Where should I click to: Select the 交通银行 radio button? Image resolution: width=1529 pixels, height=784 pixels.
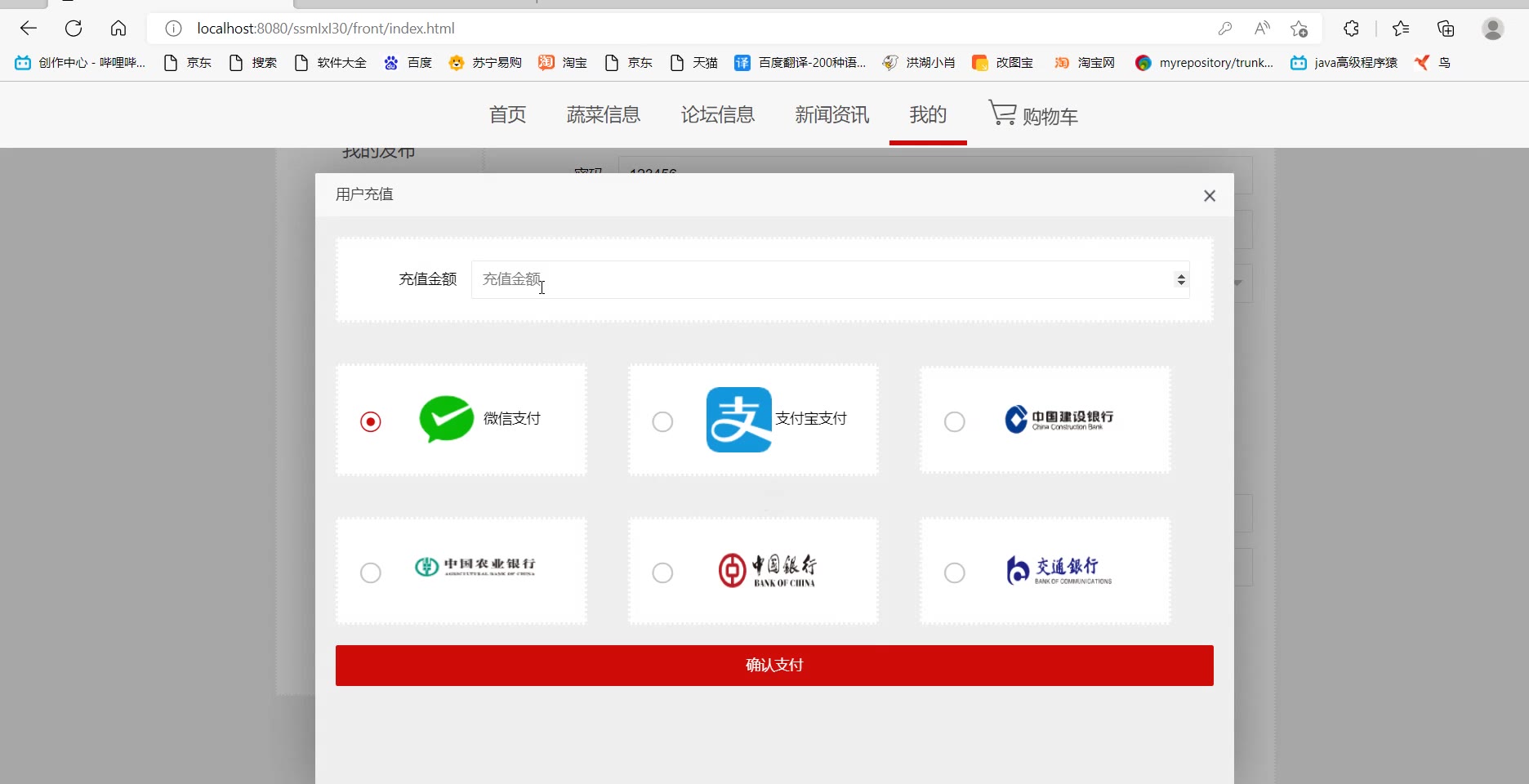coord(954,572)
